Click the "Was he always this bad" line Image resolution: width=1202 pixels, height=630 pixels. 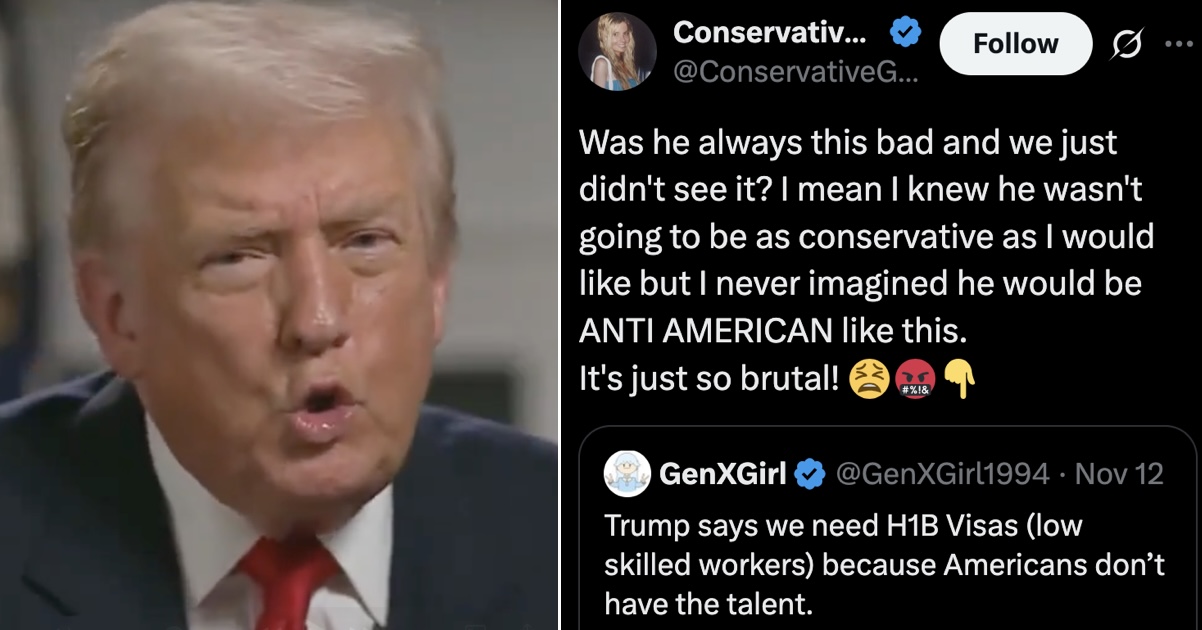pos(848,142)
